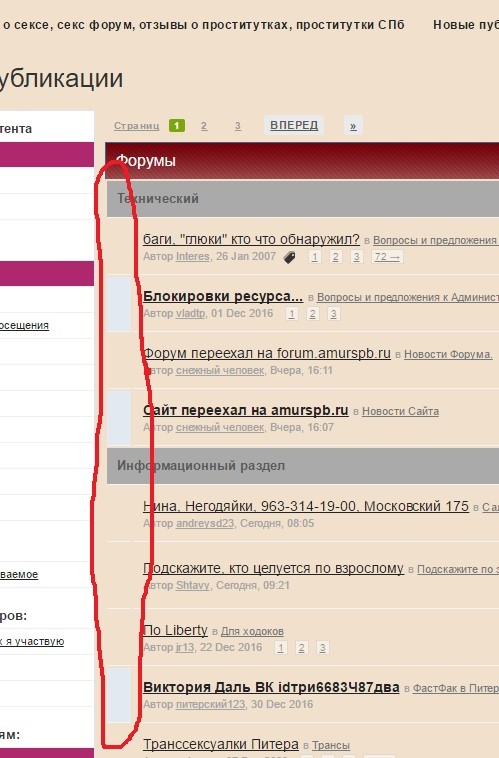The height and width of the screenshot is (758, 499).
Task: Open the Для ходоков forum link
Action: (252, 631)
